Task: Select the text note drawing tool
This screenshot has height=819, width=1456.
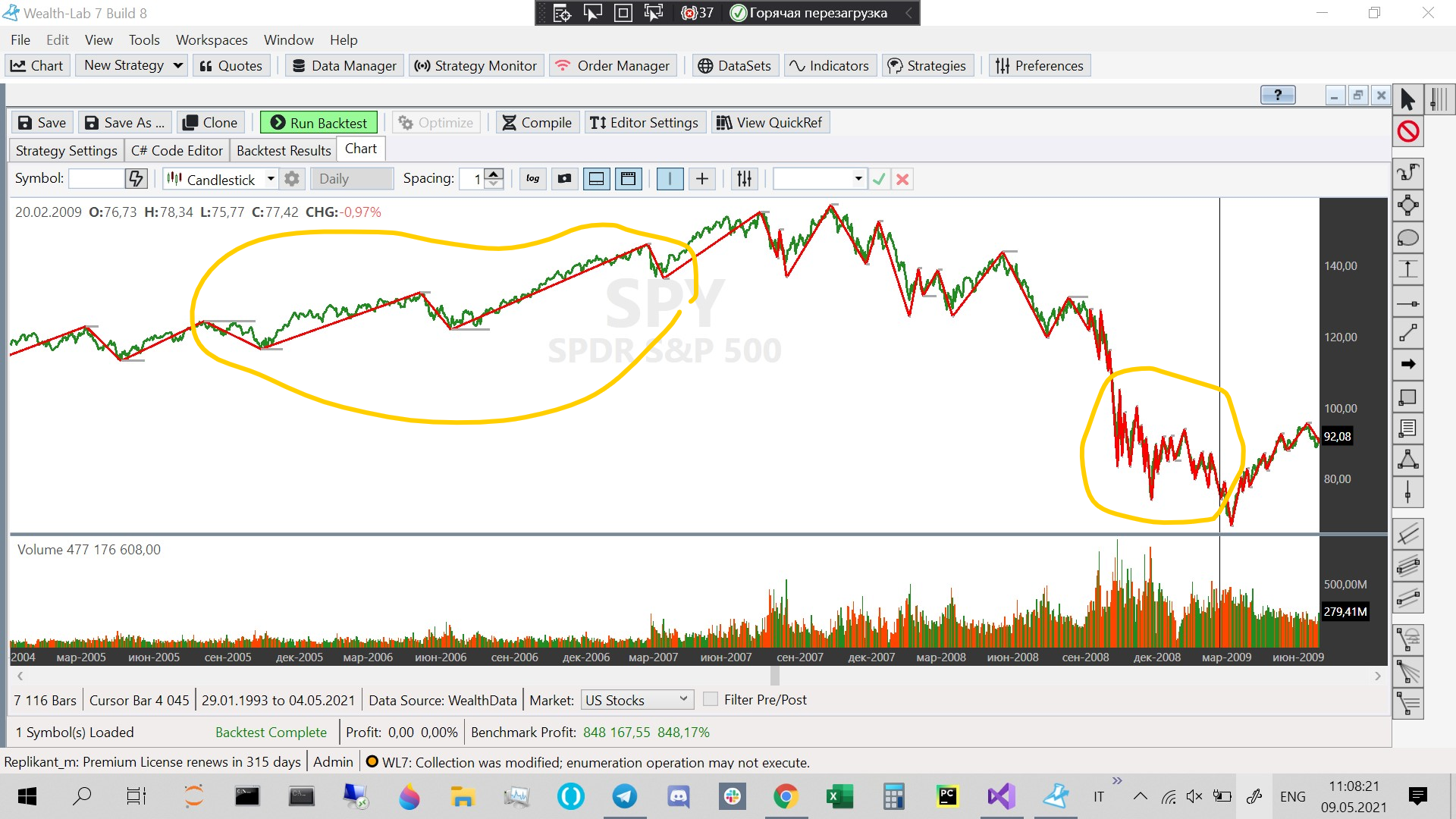Action: [1407, 428]
